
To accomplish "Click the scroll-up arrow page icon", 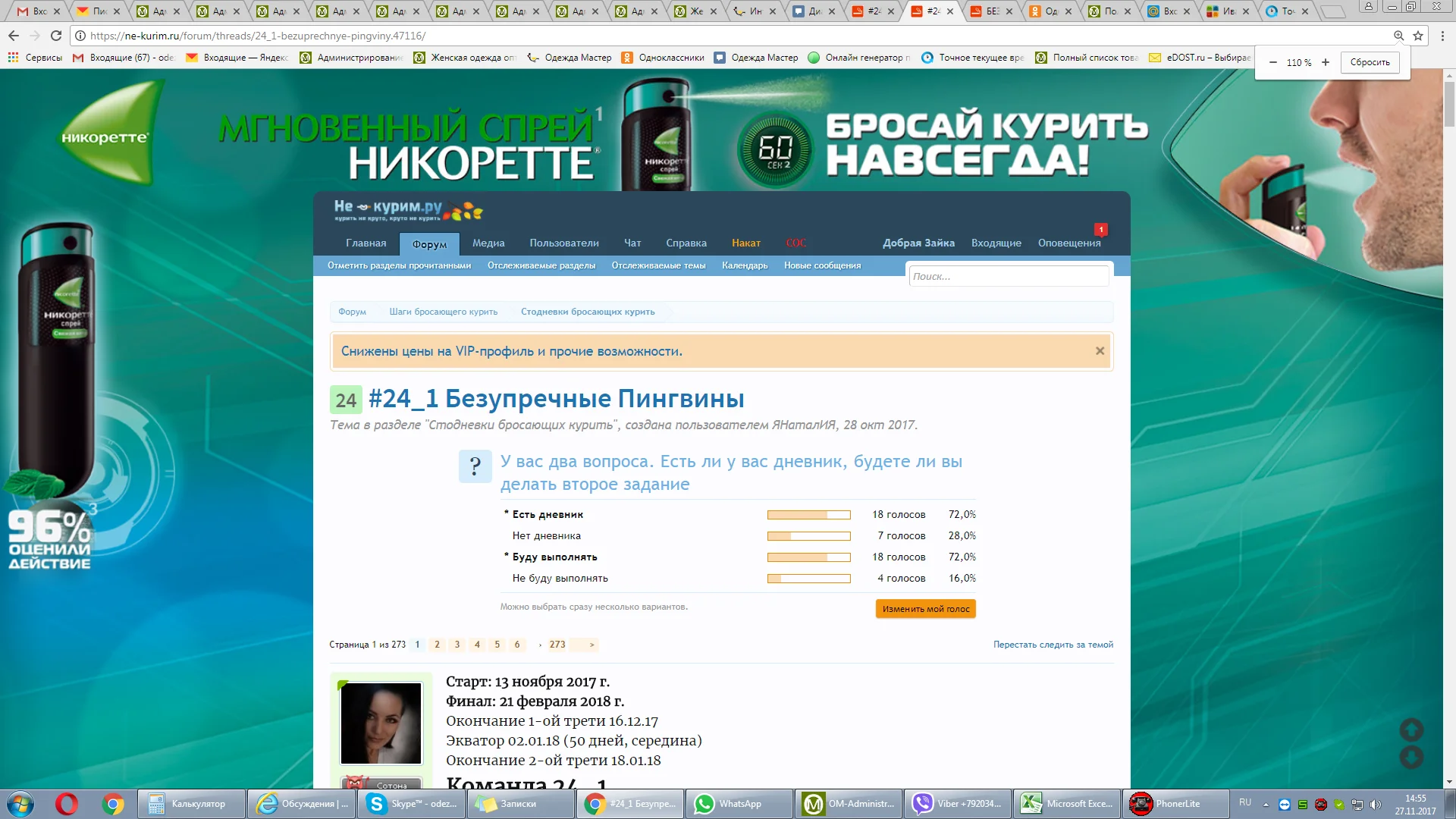I will click(x=1411, y=730).
